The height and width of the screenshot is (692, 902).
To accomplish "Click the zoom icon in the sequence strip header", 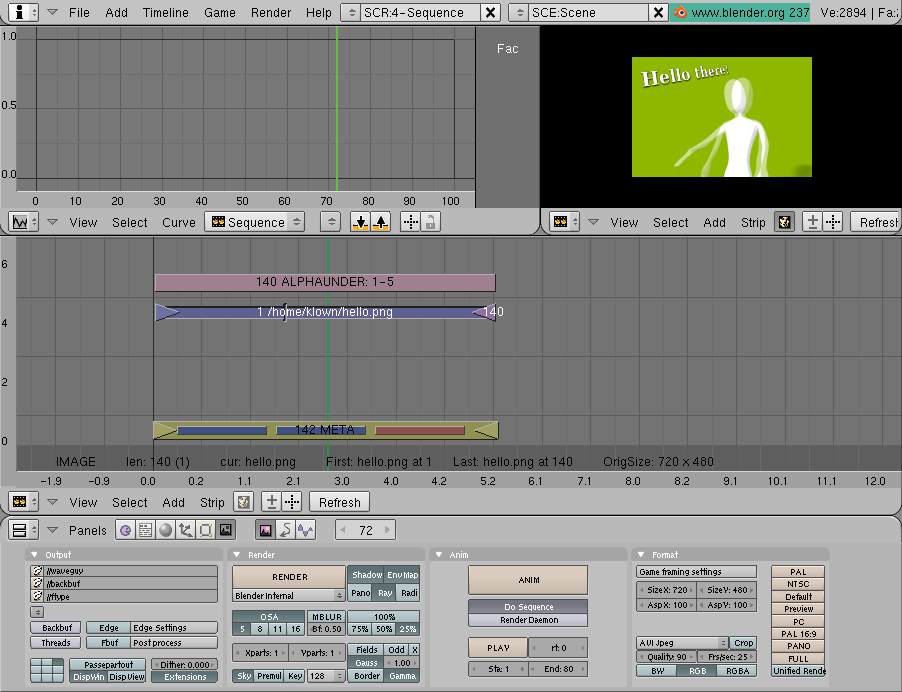I will point(272,502).
